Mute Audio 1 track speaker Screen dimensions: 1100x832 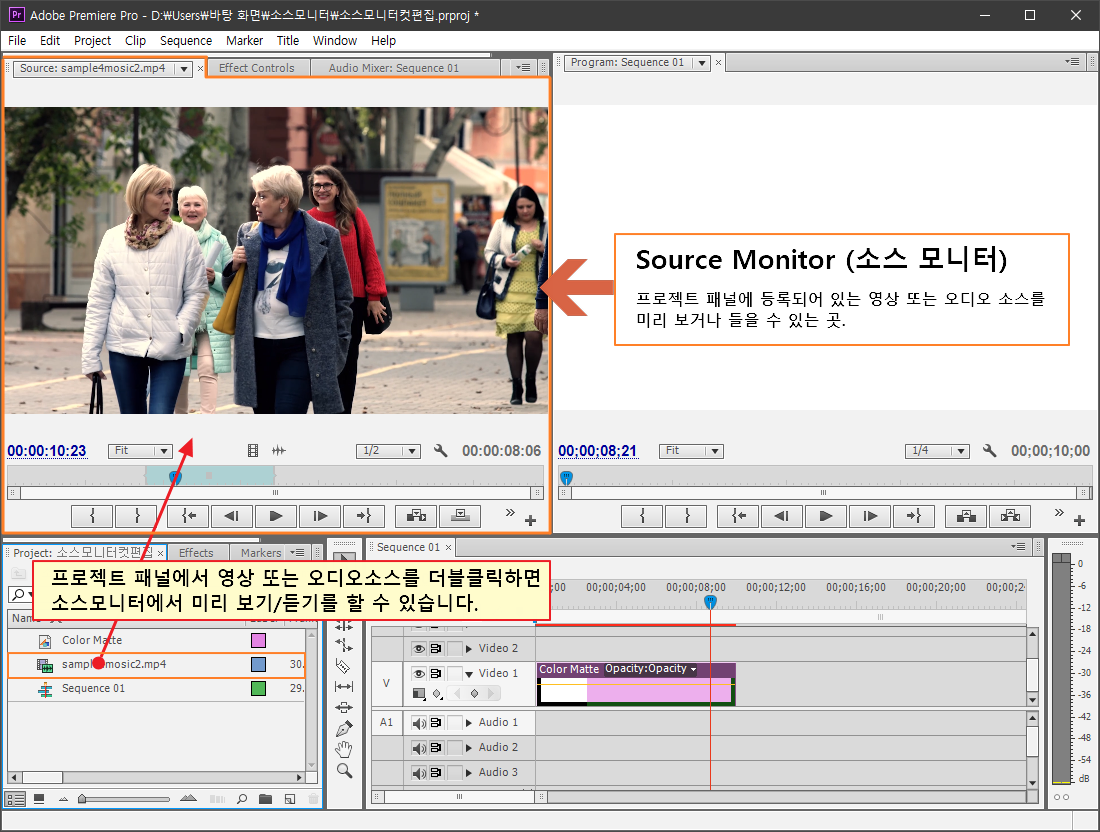[419, 723]
